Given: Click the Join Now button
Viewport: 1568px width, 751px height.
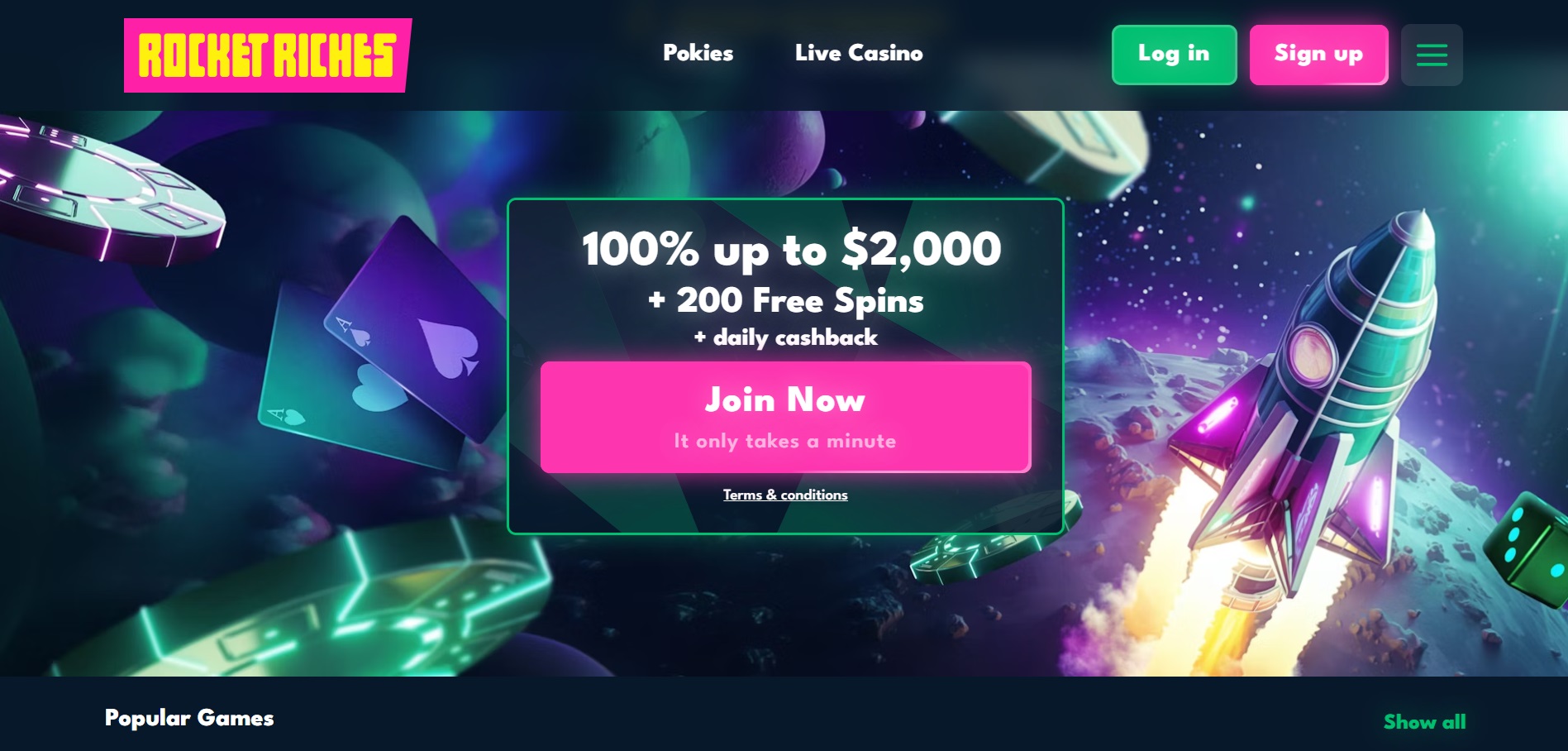Looking at the screenshot, I should click(785, 418).
